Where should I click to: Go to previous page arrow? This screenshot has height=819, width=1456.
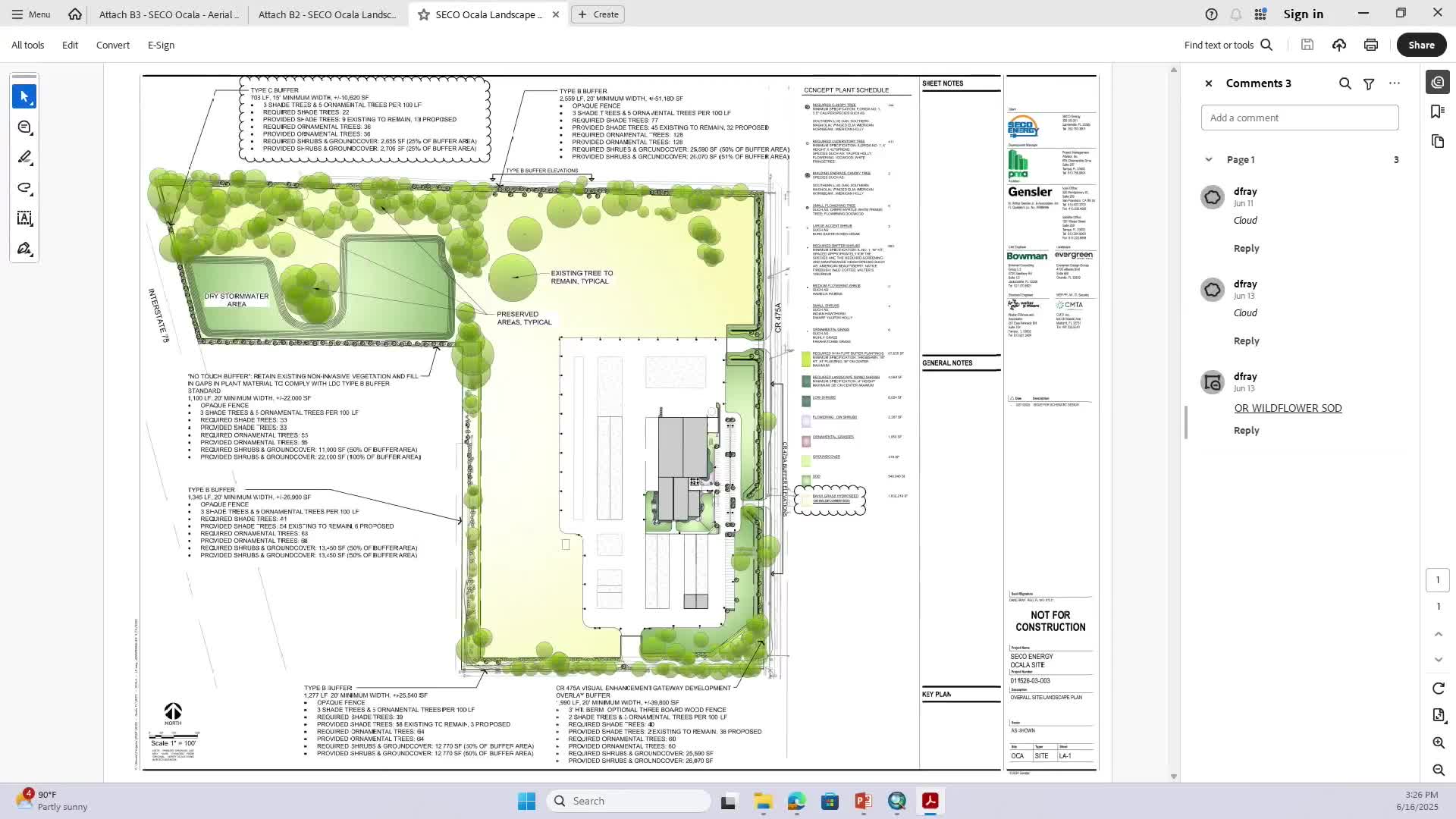1438,634
